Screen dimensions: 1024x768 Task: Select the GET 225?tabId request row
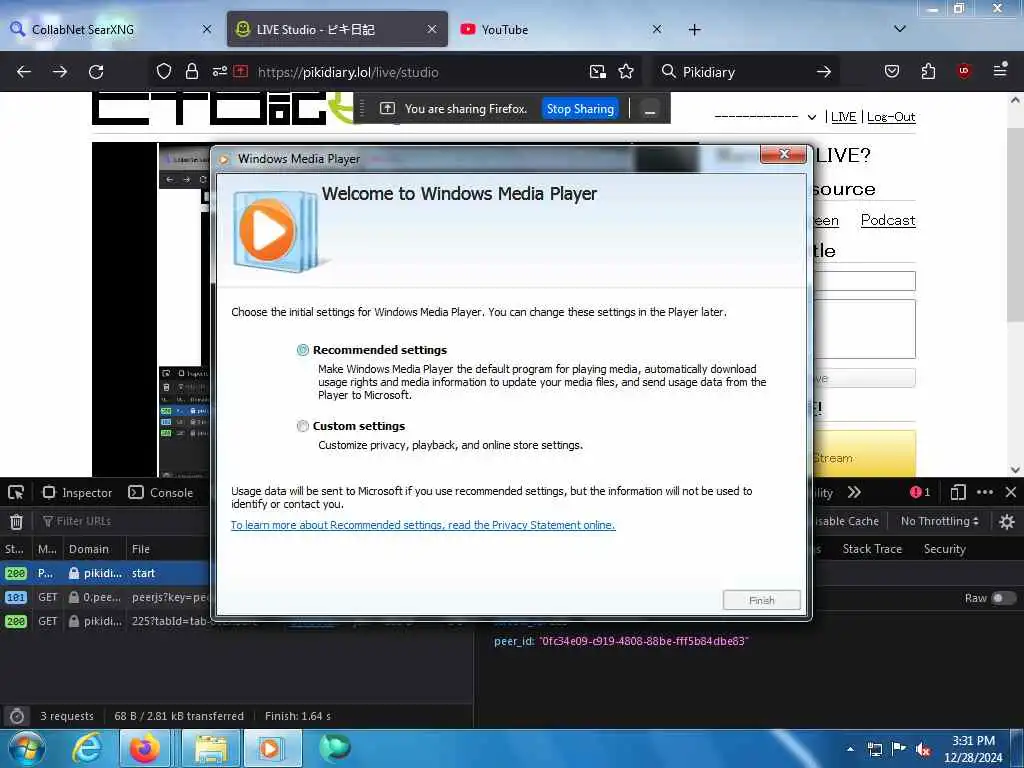coord(104,622)
